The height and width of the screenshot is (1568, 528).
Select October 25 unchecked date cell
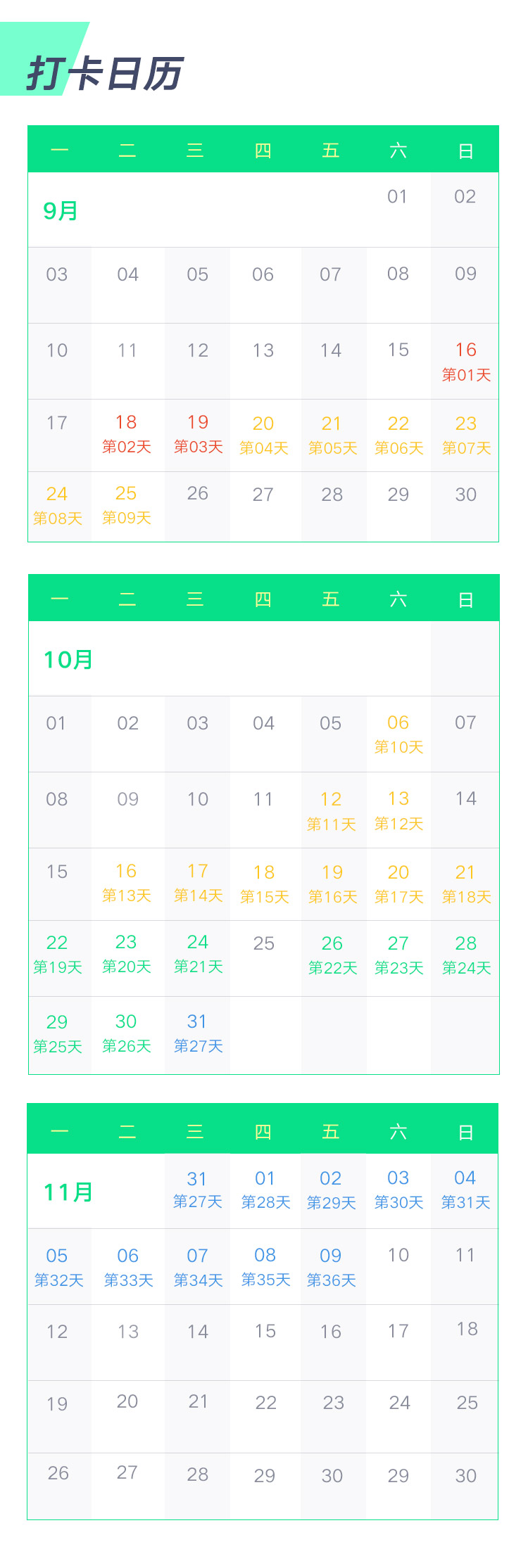tap(263, 943)
